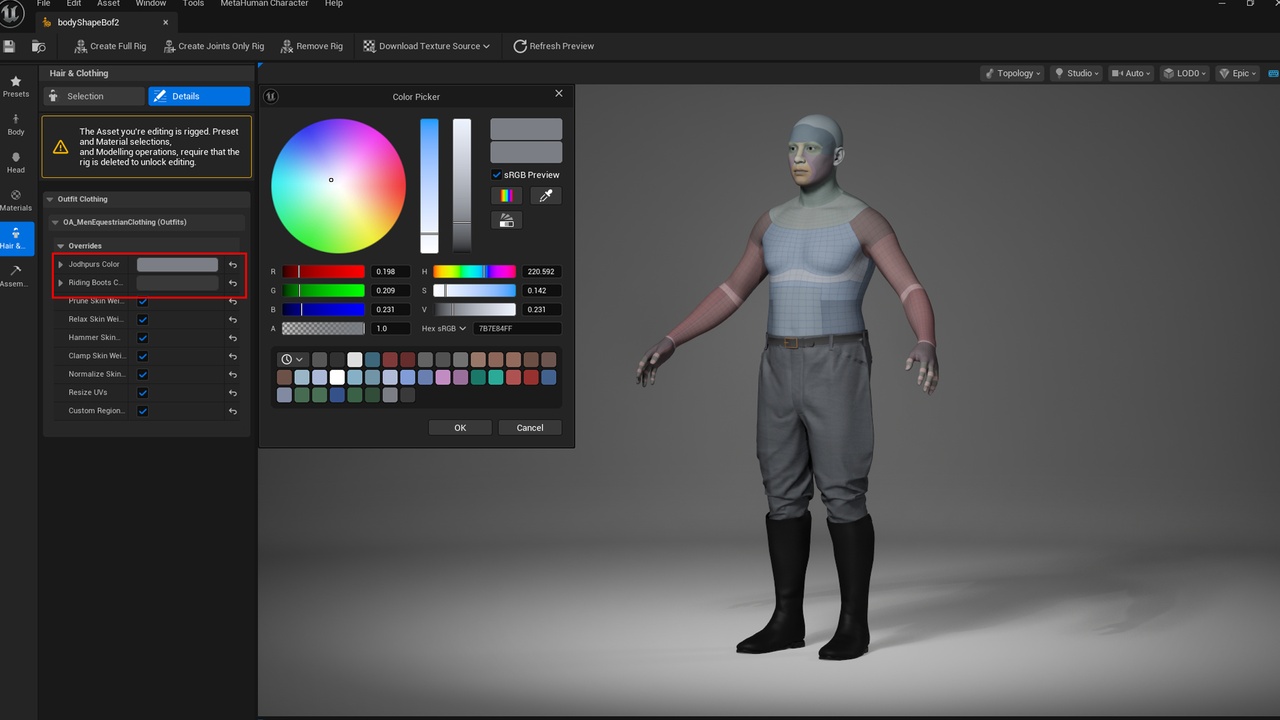1280x720 pixels.
Task: Collapse the Outfit Clothing section
Action: pos(50,199)
